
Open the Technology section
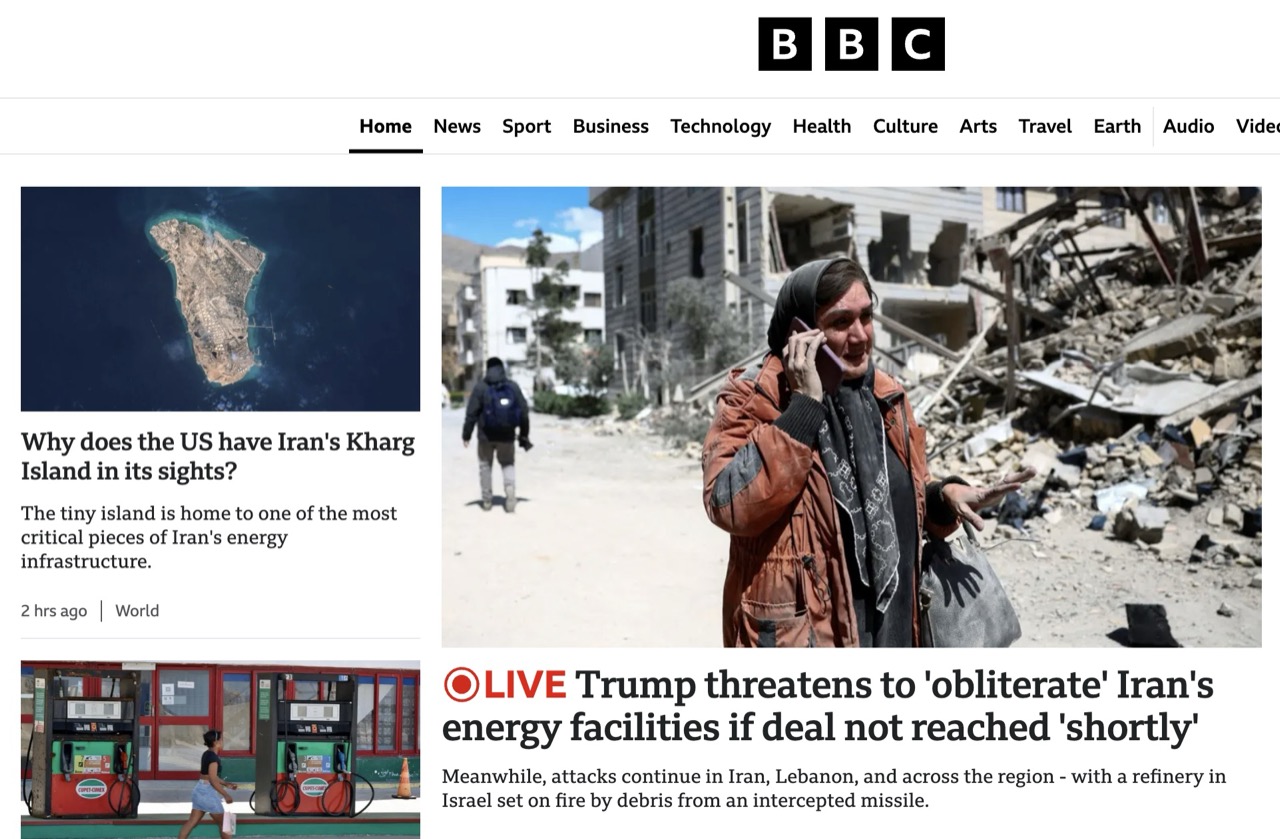(720, 126)
